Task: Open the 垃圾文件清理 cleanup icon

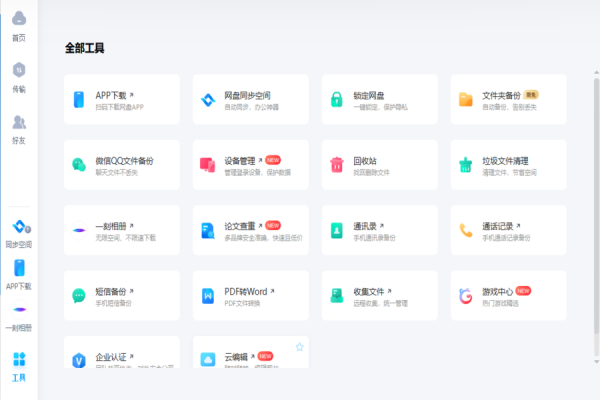Action: coord(466,164)
